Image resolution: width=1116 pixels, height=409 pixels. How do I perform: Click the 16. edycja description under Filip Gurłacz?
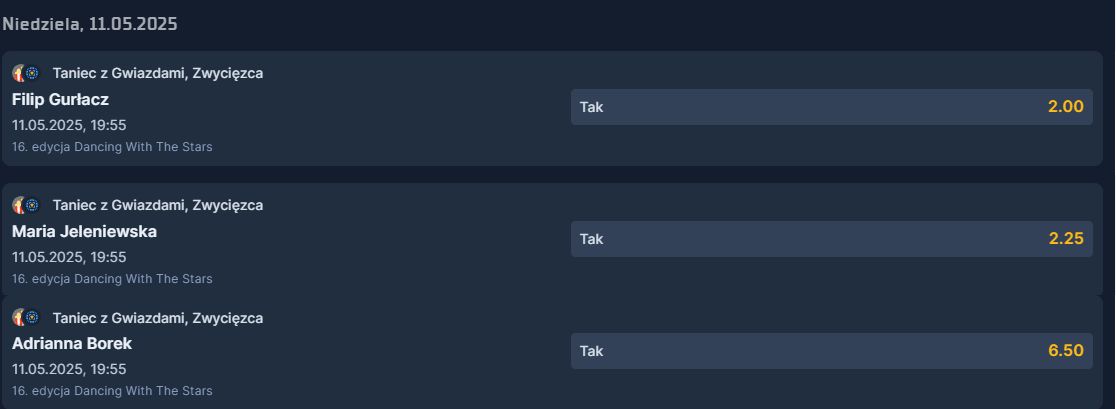[112, 147]
